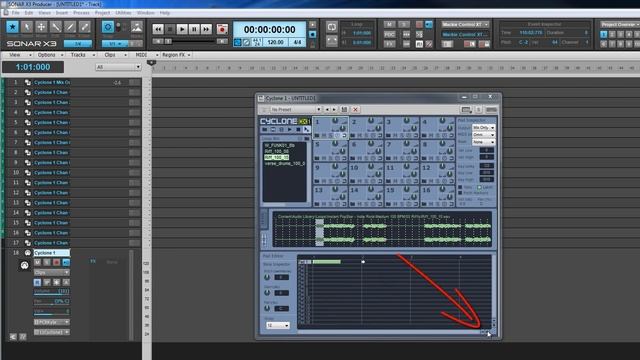Viewport: 640px width, 360px height.
Task: Expand the Region FX dropdown
Action: (176, 55)
